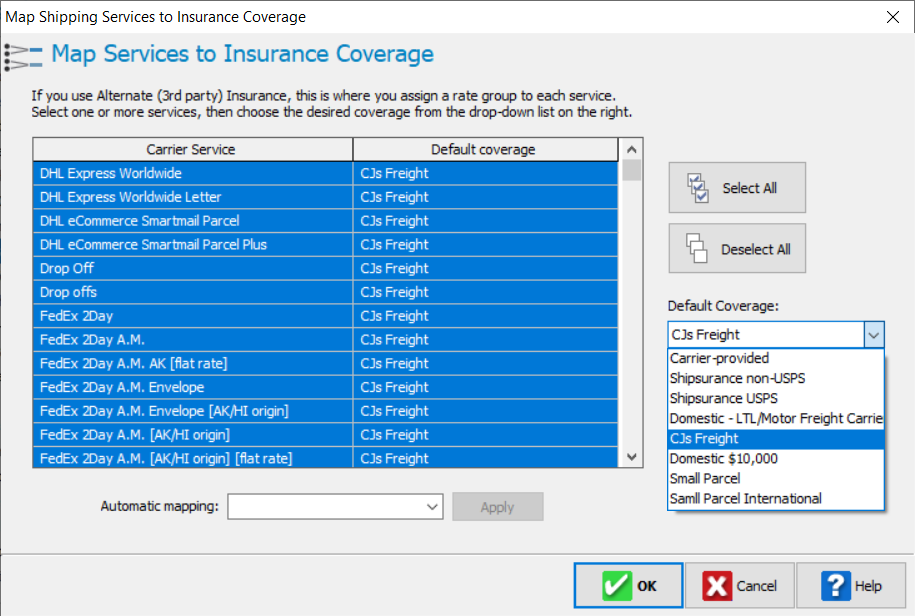The width and height of the screenshot is (915, 616).
Task: Select the Drop offs service row
Action: [325, 292]
